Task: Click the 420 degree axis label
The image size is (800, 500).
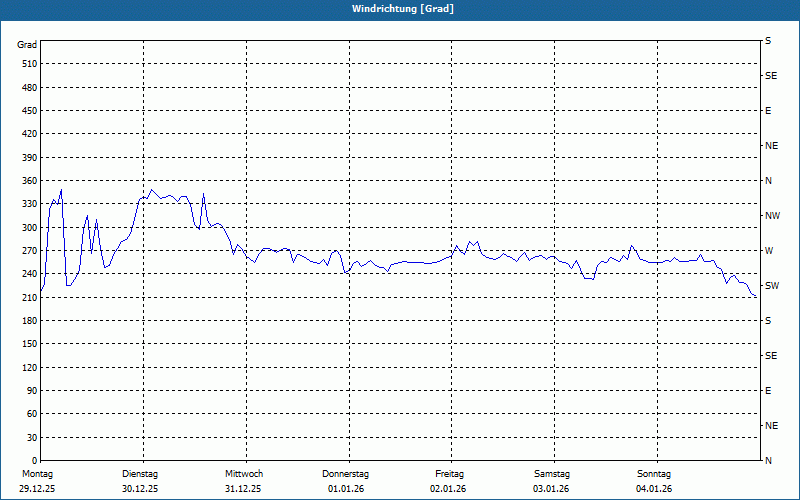Action: [30, 134]
